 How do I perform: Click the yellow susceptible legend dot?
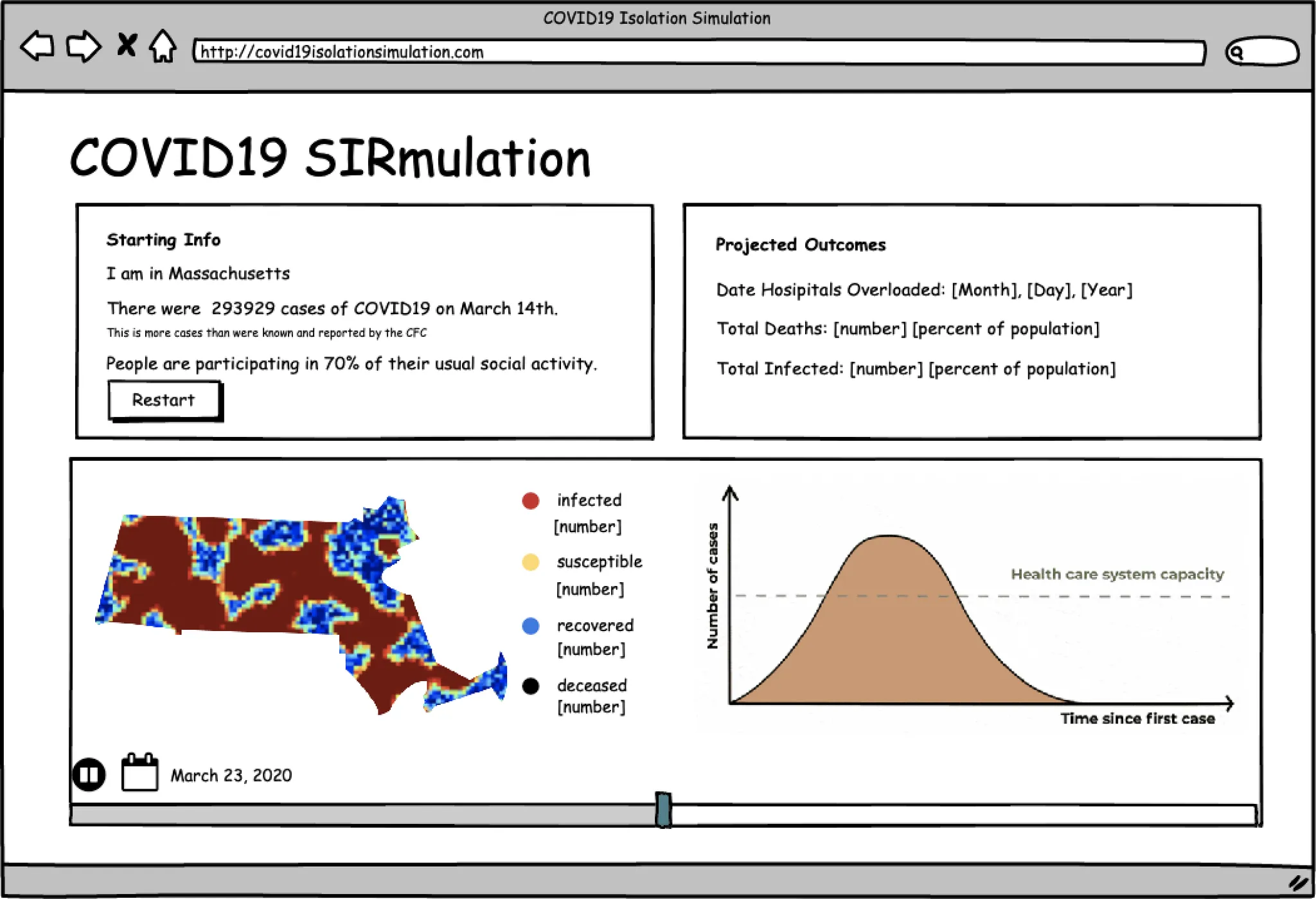coord(531,562)
